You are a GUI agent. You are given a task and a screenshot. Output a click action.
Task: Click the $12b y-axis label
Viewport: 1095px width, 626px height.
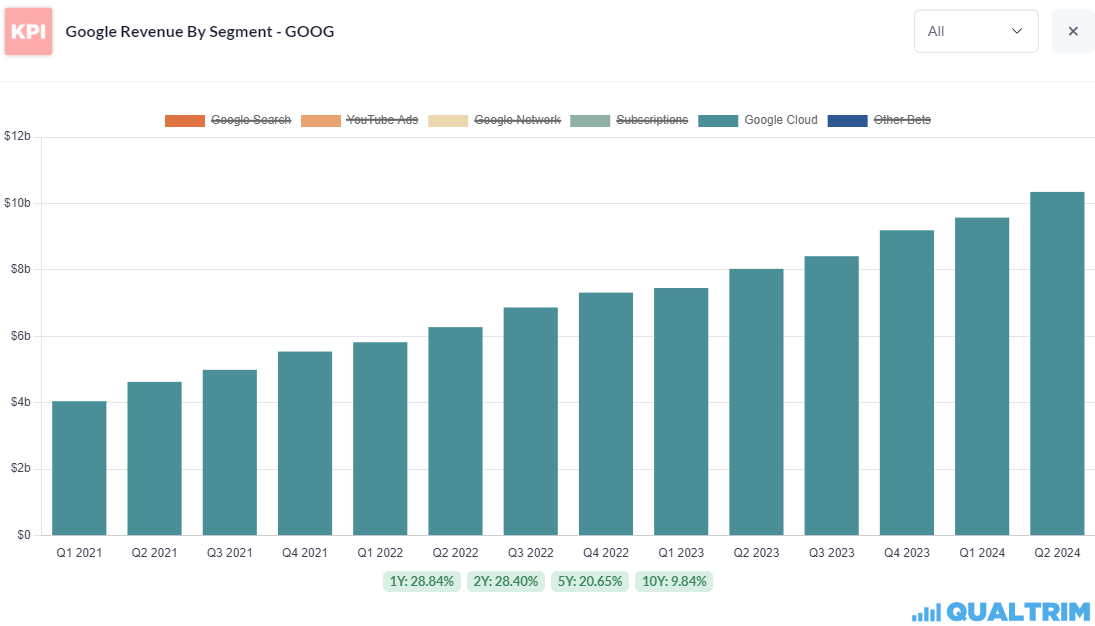pyautogui.click(x=18, y=137)
